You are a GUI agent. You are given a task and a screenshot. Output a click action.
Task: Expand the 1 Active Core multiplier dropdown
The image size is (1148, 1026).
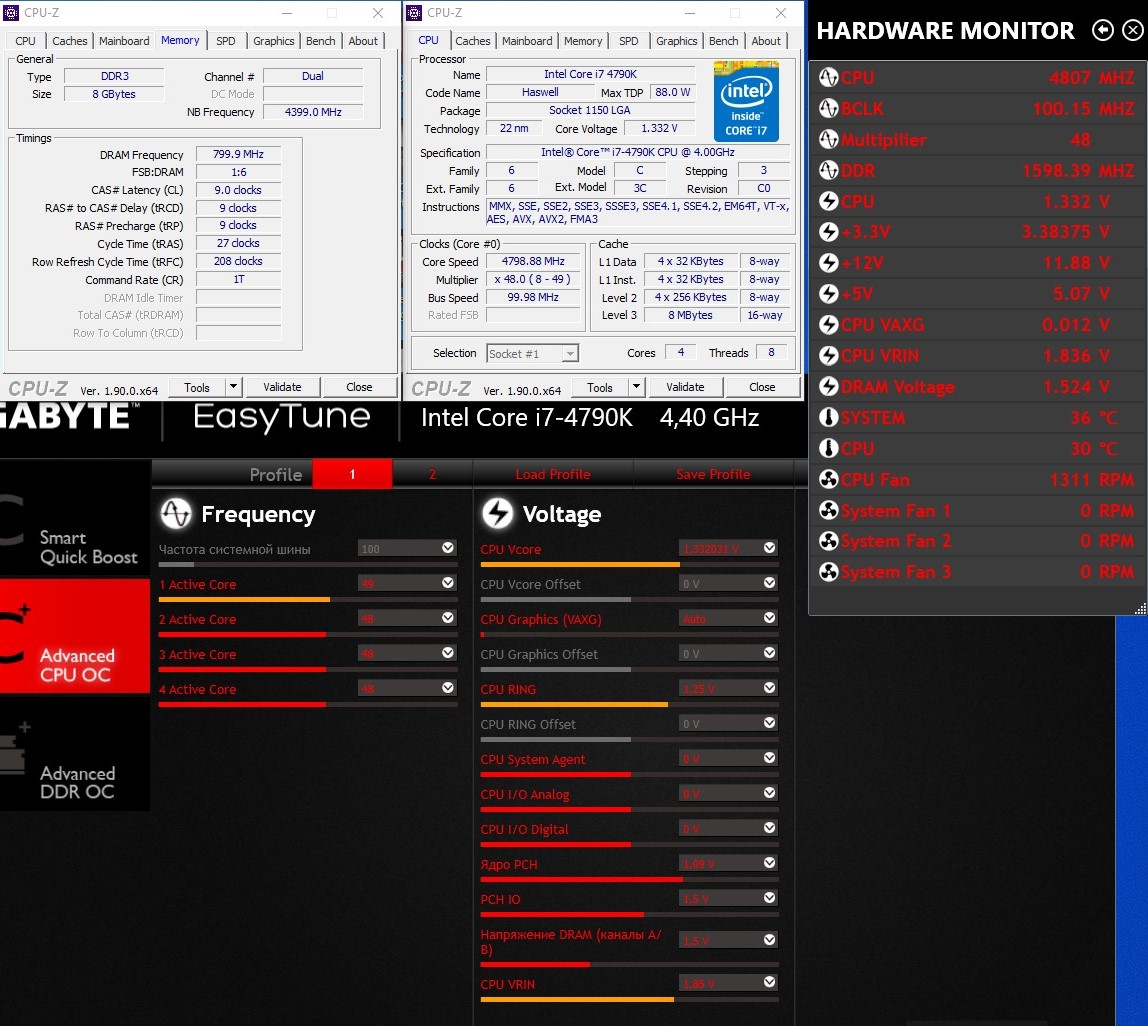coord(448,583)
